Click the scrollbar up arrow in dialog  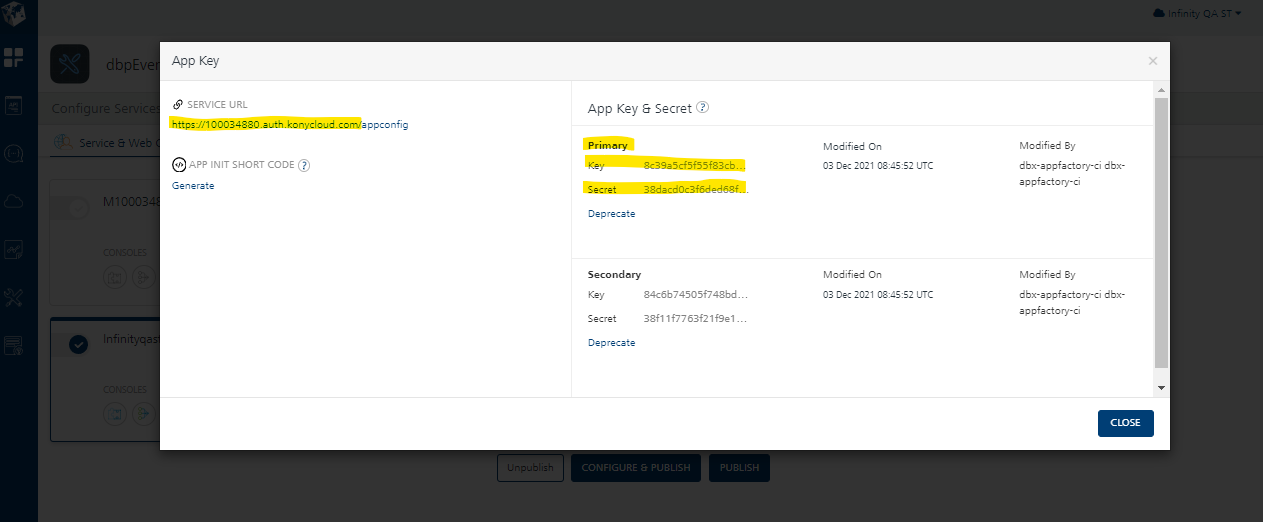(1160, 89)
